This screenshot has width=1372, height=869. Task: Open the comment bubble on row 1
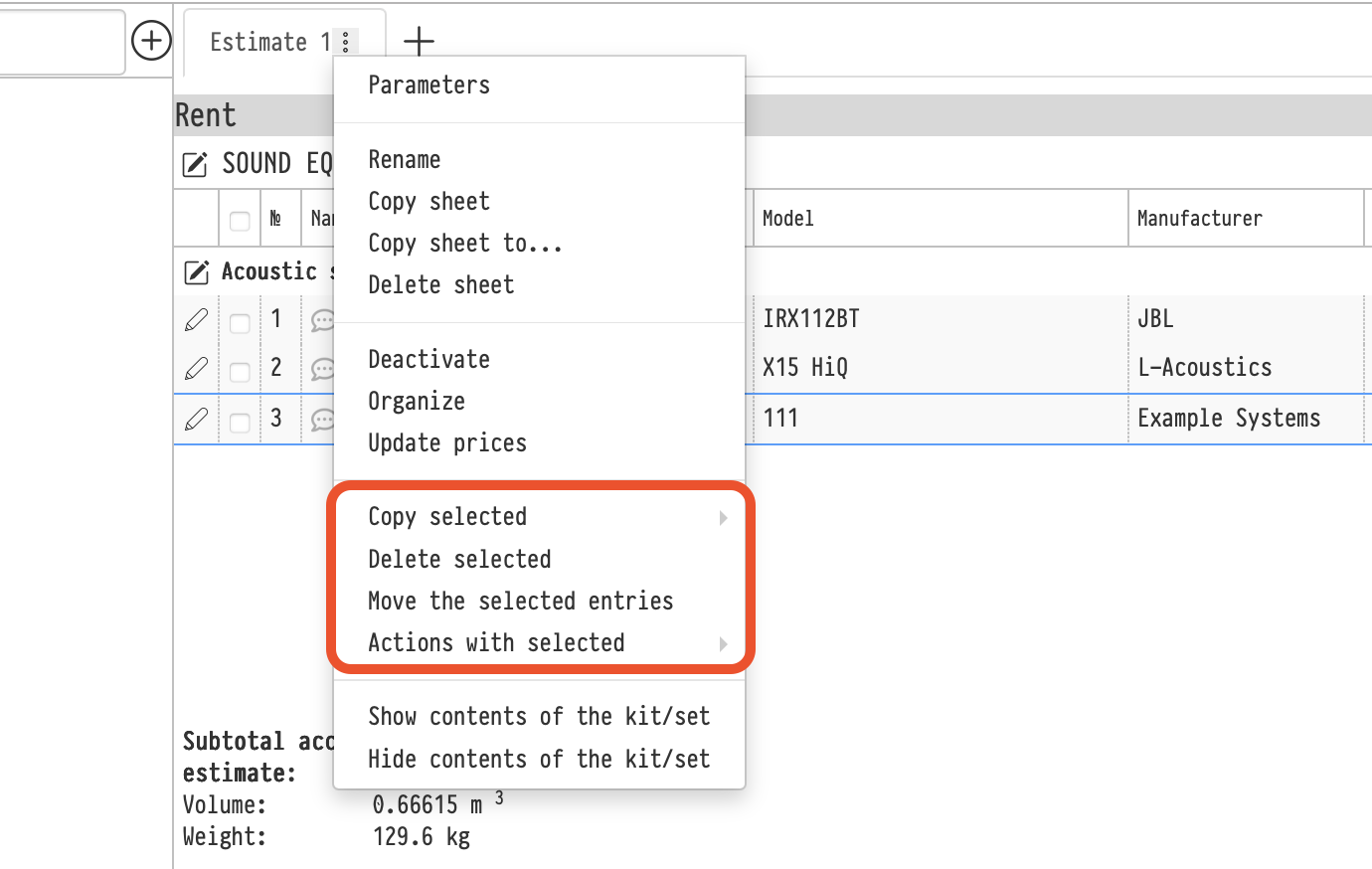coord(321,320)
